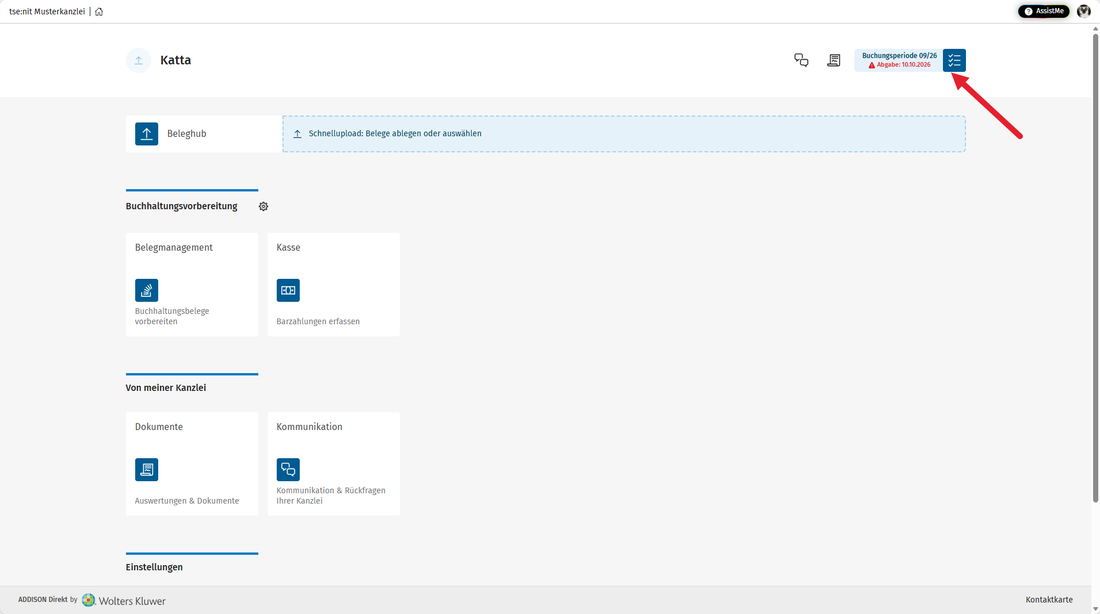
Task: Open the Dokumente card icon
Action: [x=147, y=469]
